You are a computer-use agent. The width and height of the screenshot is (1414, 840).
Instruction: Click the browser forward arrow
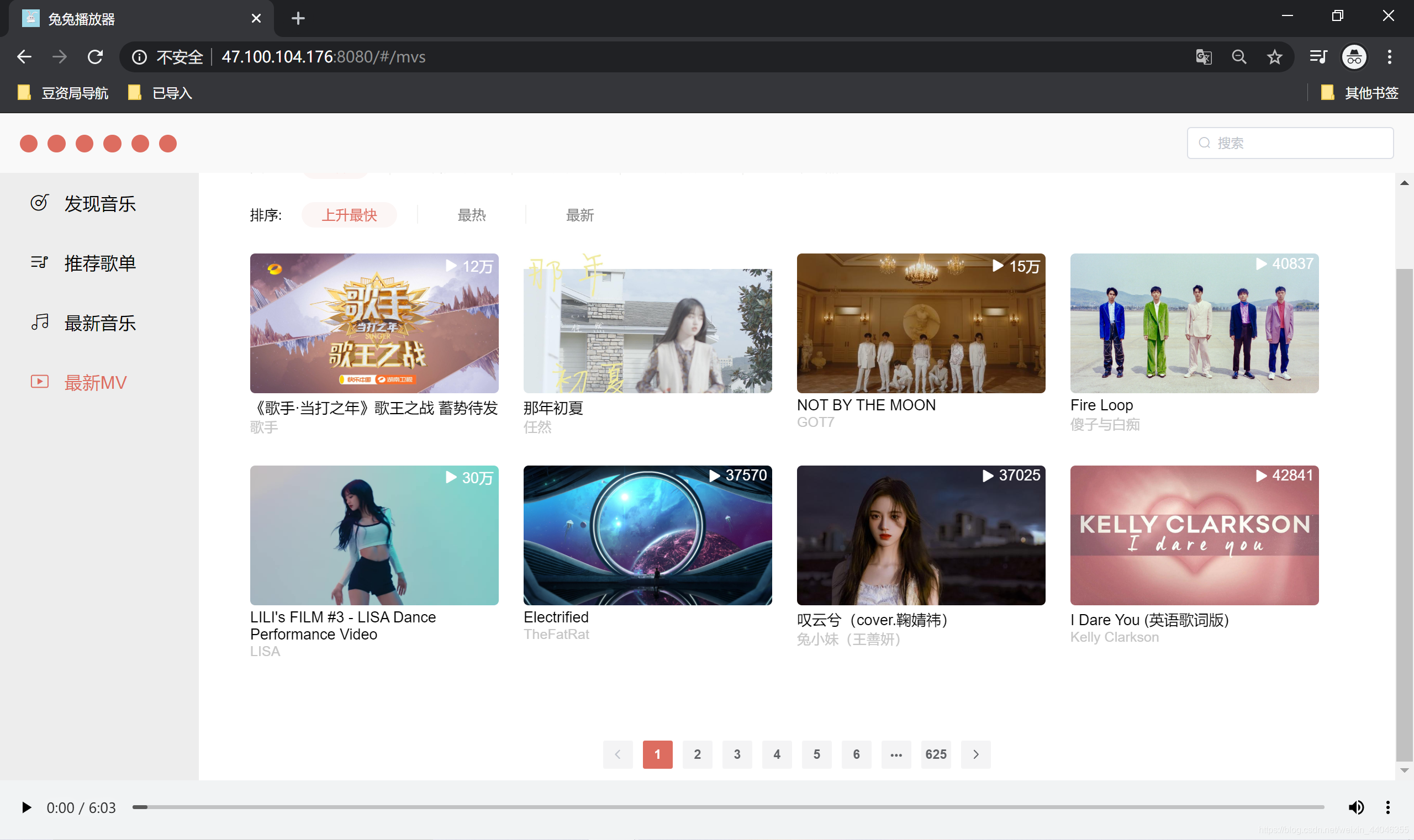coord(60,56)
